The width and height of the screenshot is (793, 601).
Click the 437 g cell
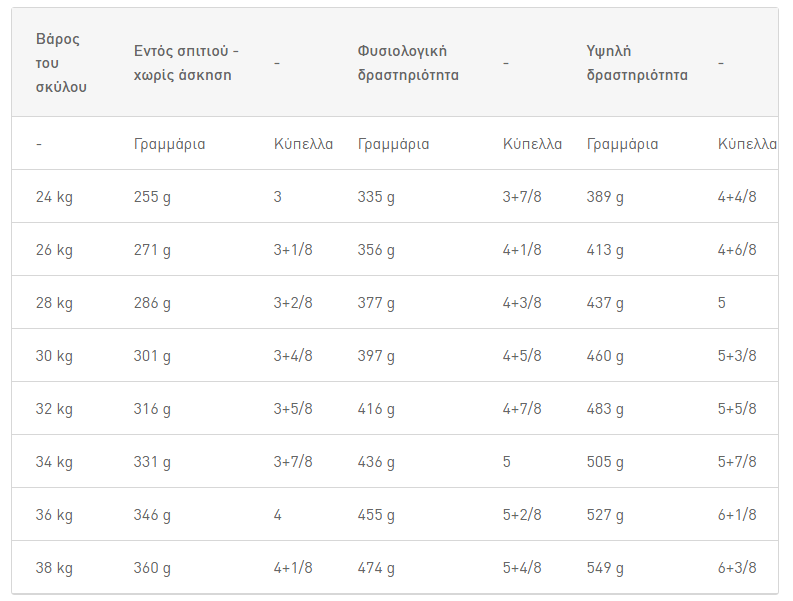pyautogui.click(x=605, y=303)
